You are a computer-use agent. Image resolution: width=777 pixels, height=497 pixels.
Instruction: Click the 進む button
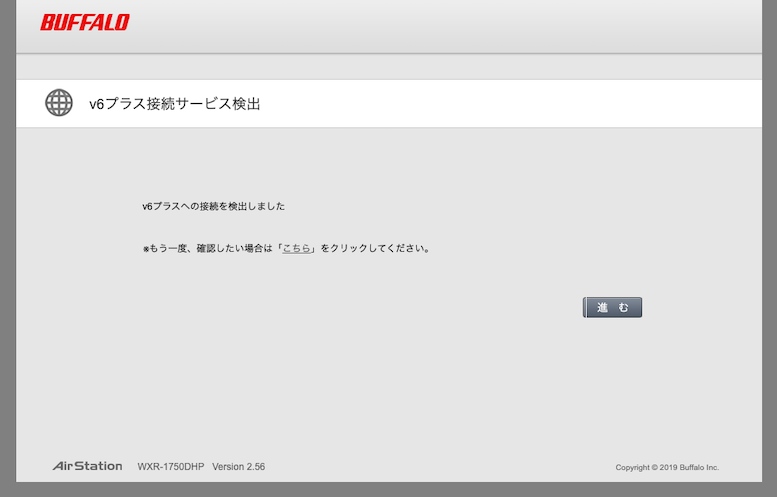coord(612,307)
